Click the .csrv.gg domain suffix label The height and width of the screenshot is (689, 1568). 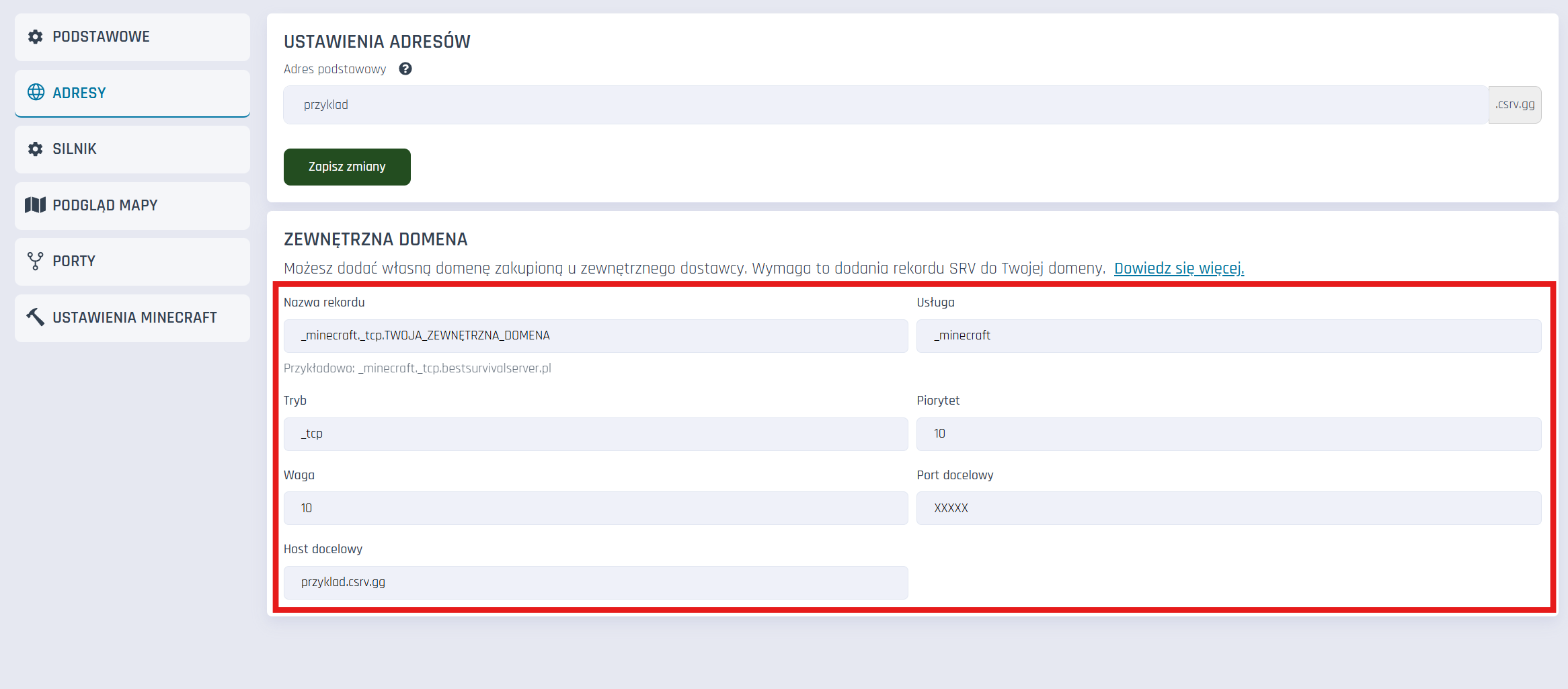click(x=1515, y=105)
